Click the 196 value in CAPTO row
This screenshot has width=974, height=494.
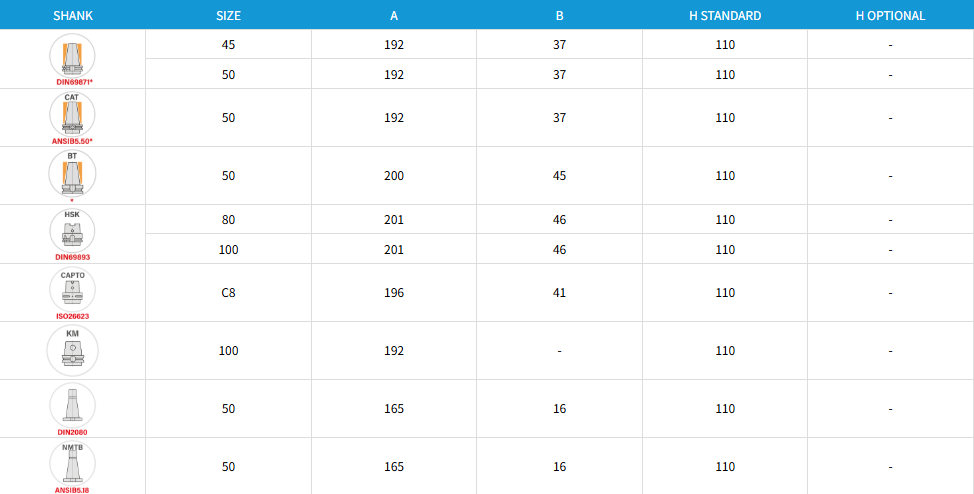click(394, 293)
